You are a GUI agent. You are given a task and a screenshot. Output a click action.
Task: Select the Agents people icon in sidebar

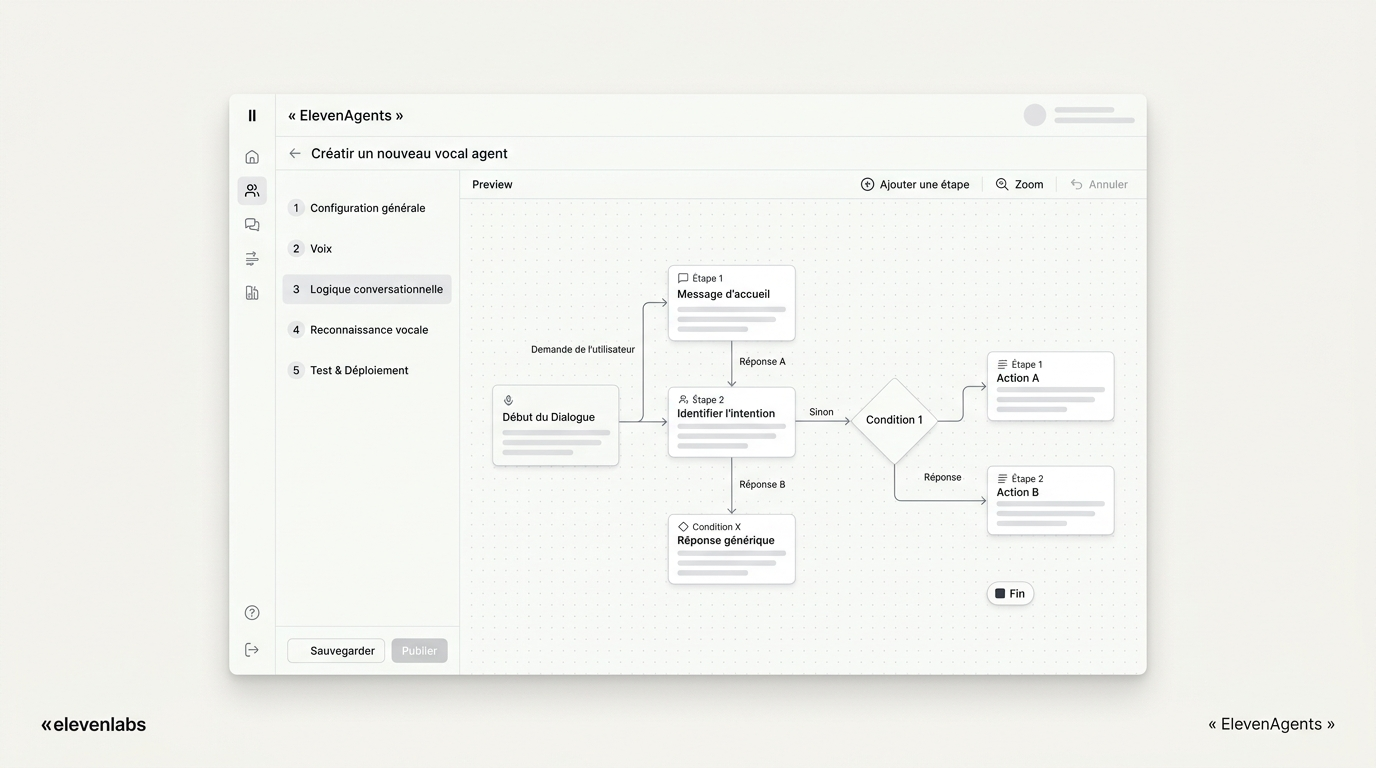pos(252,191)
